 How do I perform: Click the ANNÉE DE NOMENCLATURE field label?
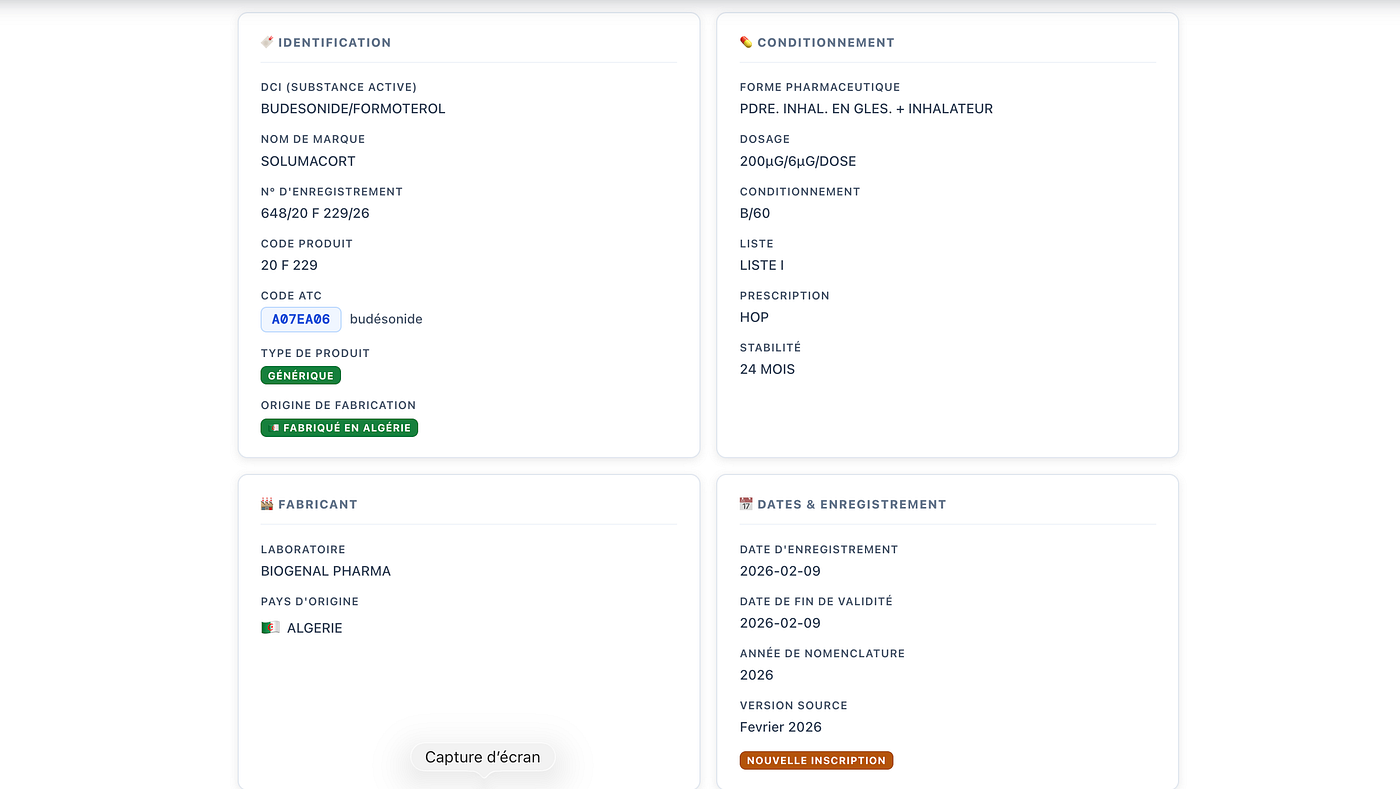point(822,653)
